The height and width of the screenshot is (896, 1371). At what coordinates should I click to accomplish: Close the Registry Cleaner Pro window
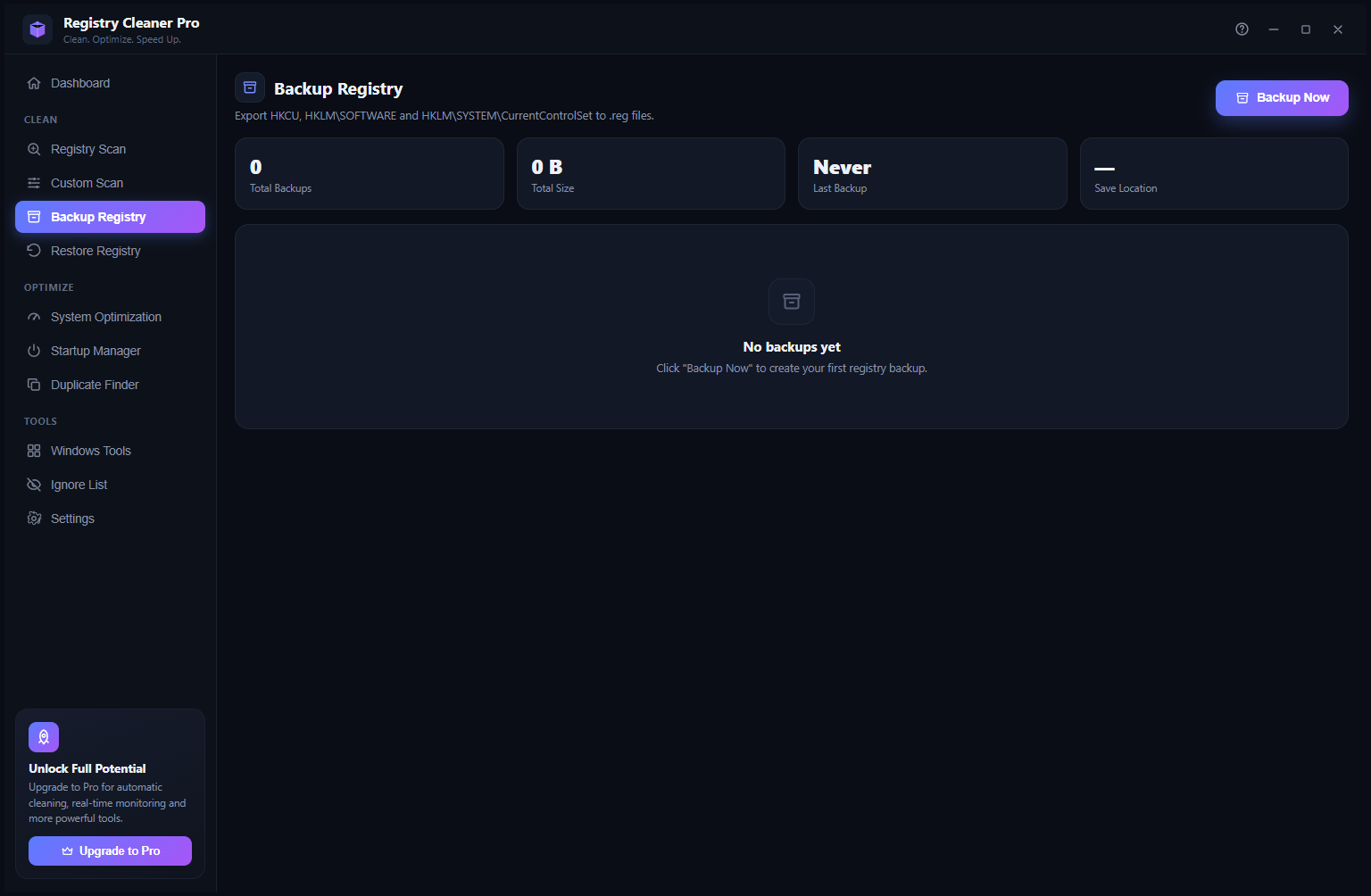coord(1338,29)
